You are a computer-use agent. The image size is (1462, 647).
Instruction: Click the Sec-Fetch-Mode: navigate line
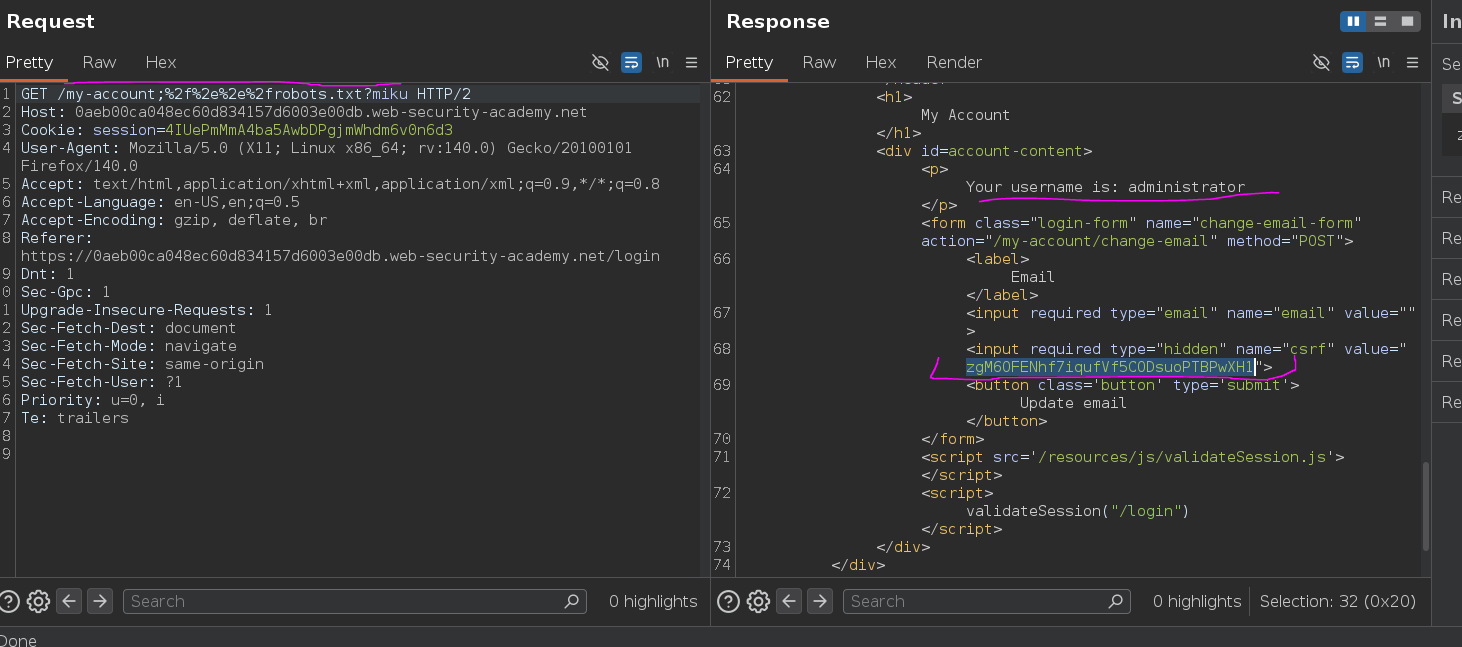pyautogui.click(x=128, y=346)
